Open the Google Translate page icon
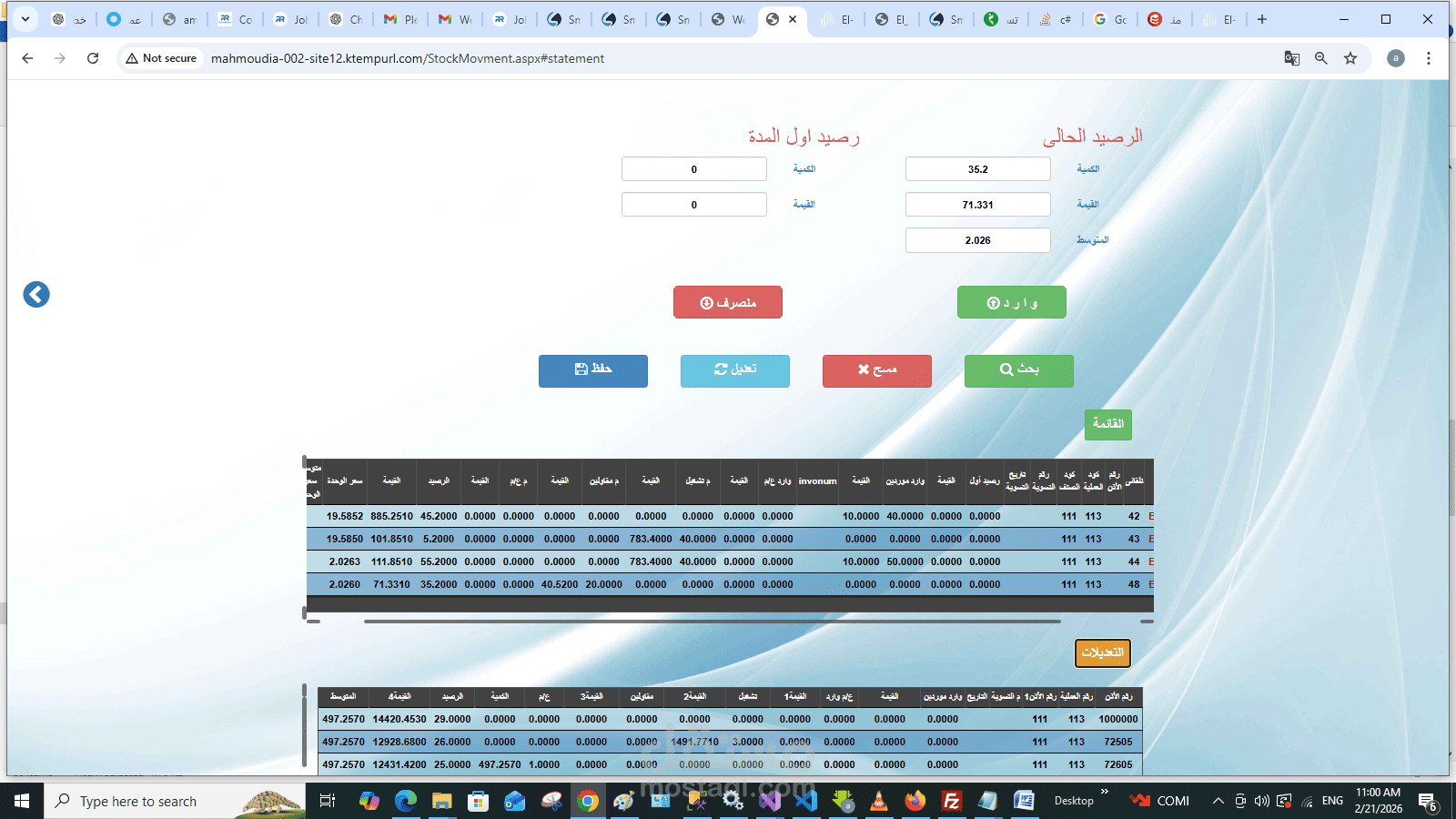 coord(1291,58)
